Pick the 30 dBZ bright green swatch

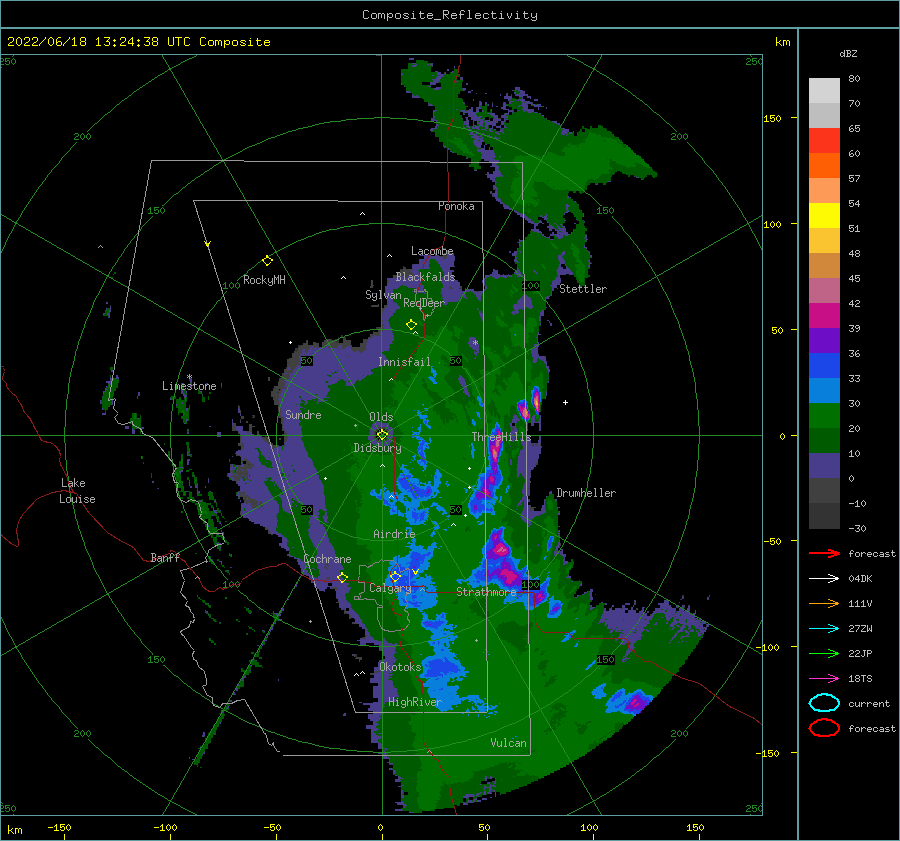tap(824, 415)
